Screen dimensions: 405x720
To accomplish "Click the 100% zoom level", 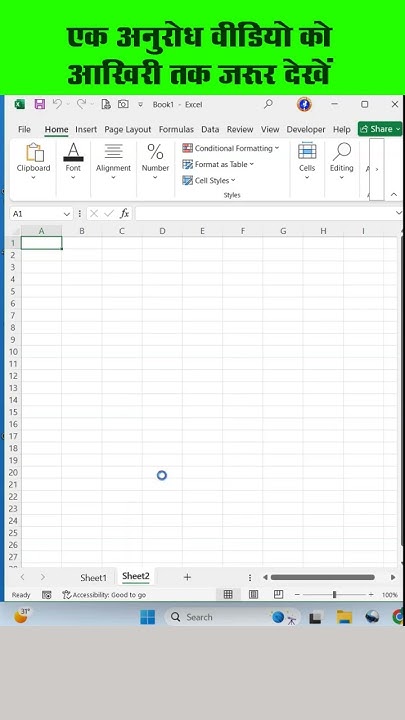I will coord(390,595).
